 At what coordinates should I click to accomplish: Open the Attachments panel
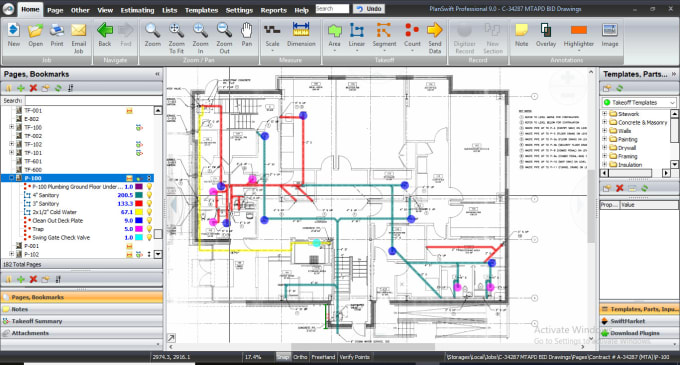tap(82, 333)
